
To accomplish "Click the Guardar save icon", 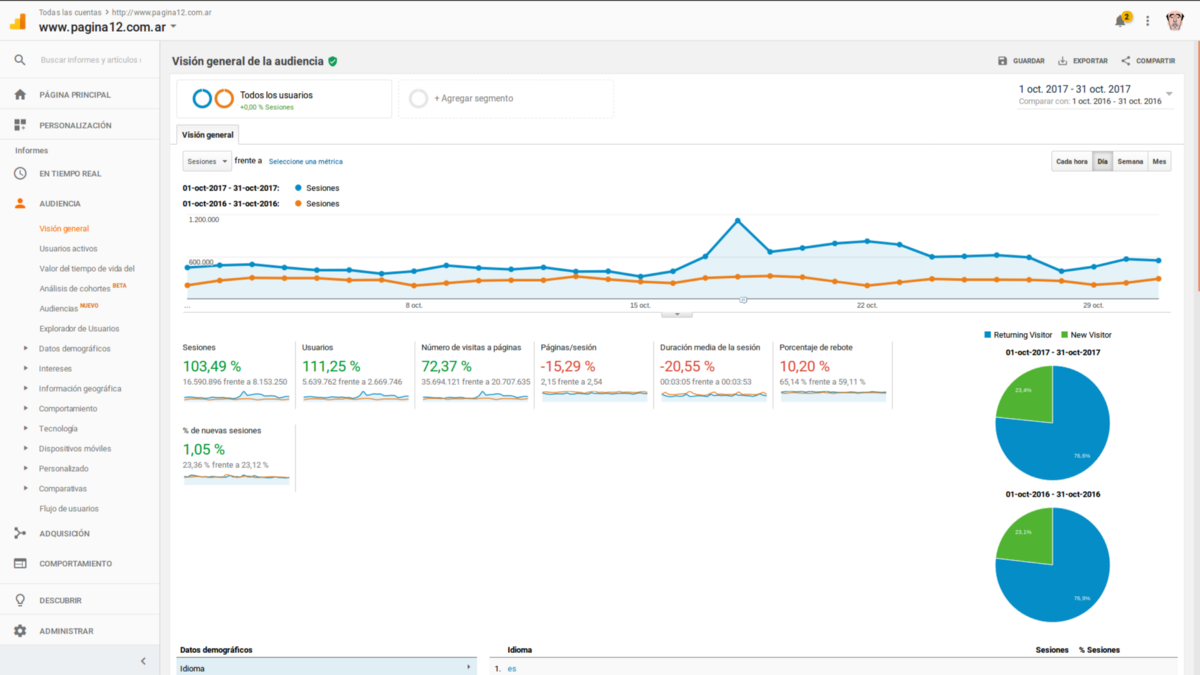I will tap(1003, 61).
